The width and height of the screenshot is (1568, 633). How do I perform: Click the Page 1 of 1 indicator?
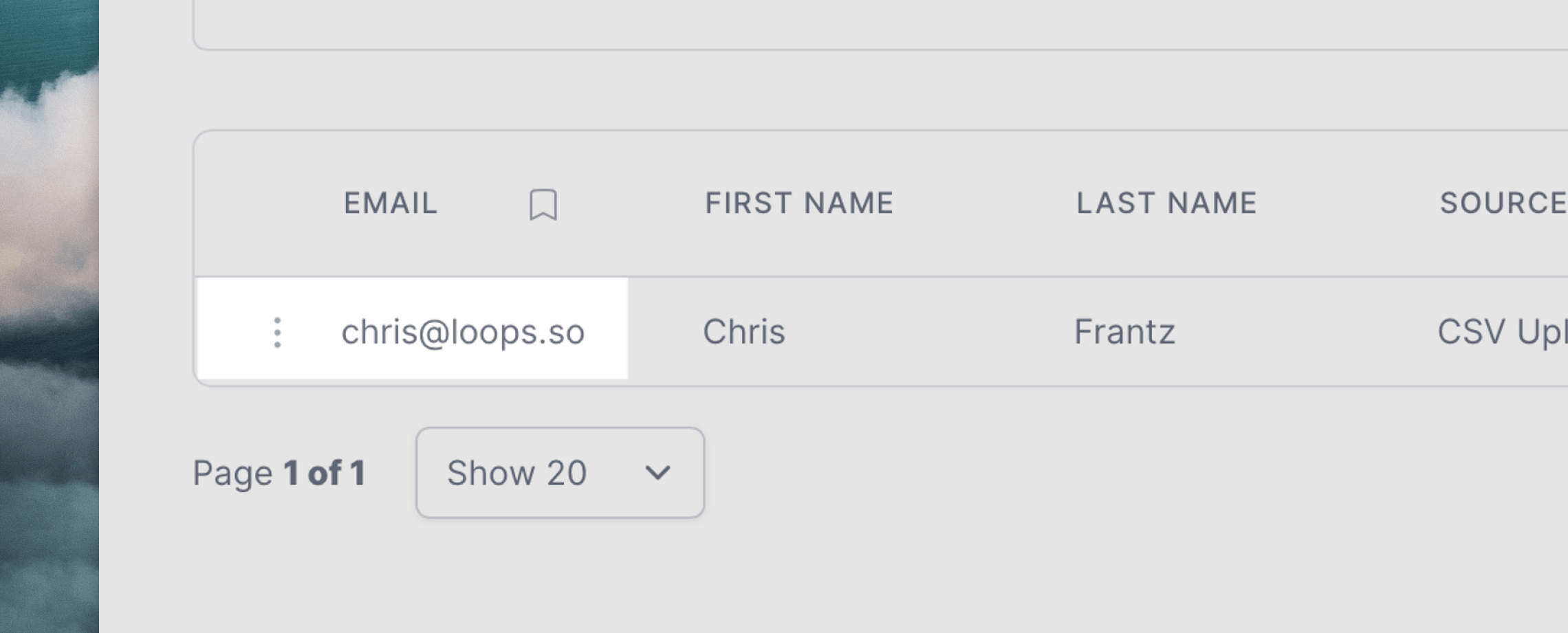click(279, 473)
